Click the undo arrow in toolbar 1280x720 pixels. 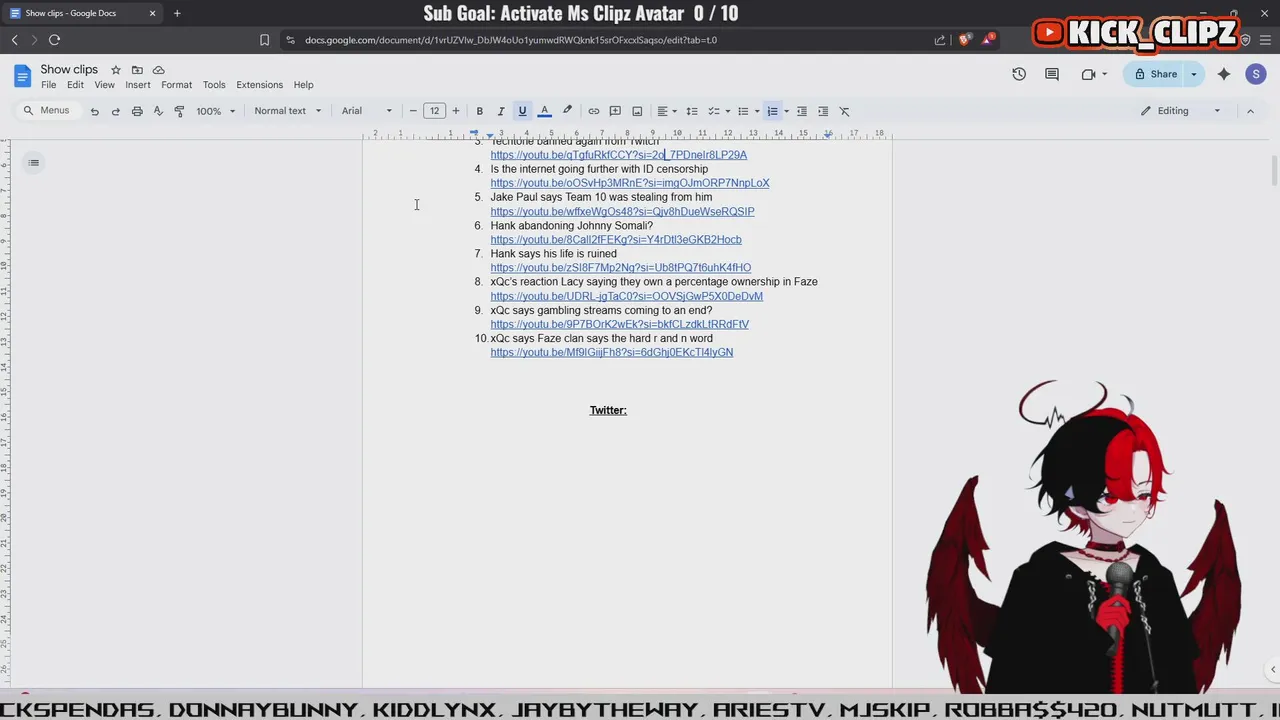[95, 111]
